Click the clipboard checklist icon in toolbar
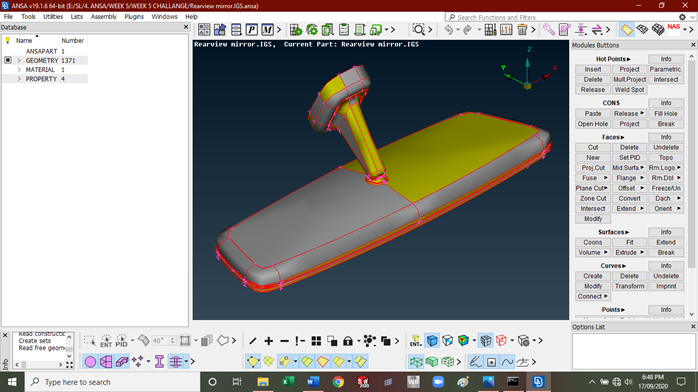 click(x=344, y=30)
